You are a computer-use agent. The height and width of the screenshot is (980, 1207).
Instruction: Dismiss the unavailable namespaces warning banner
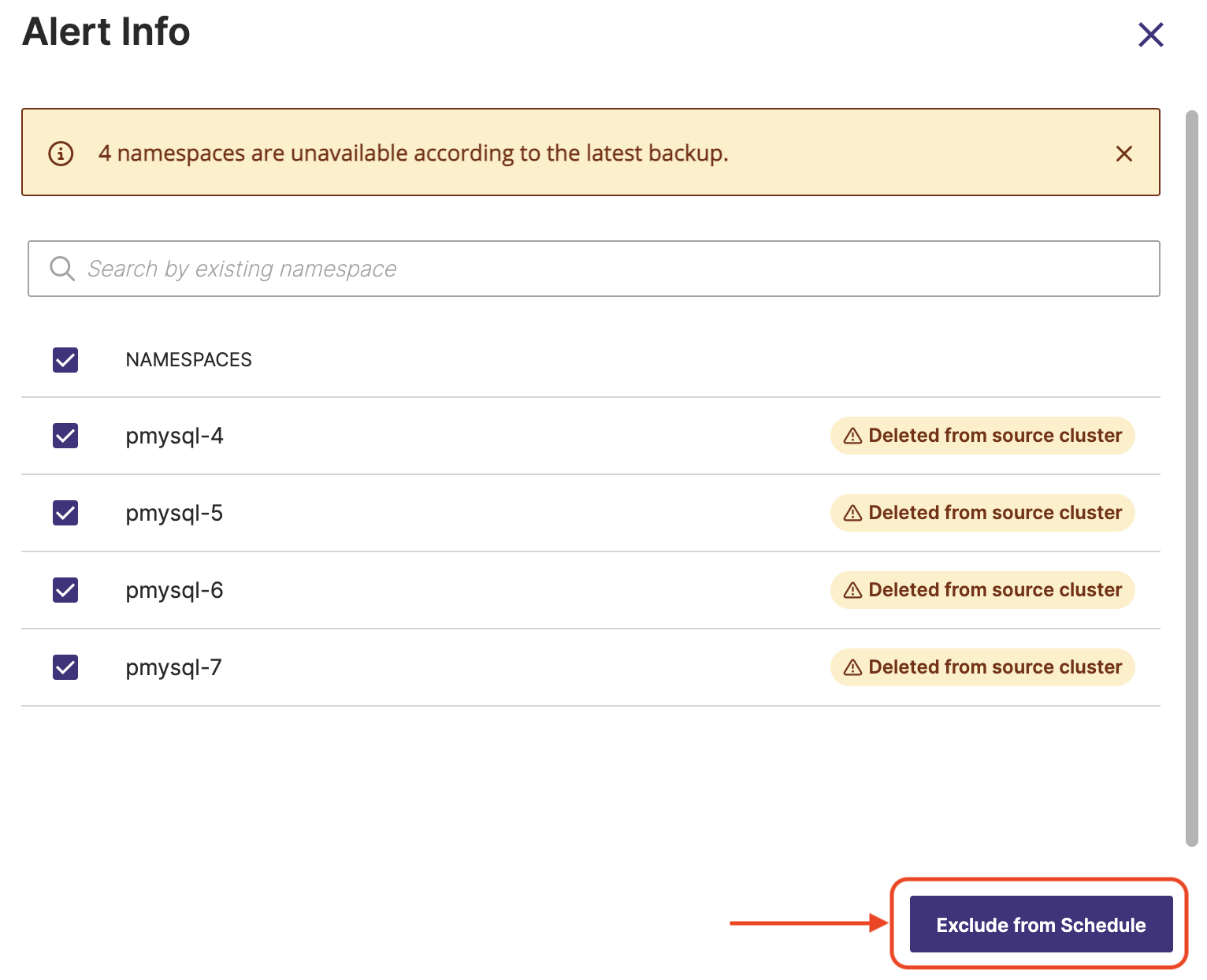[1123, 154]
